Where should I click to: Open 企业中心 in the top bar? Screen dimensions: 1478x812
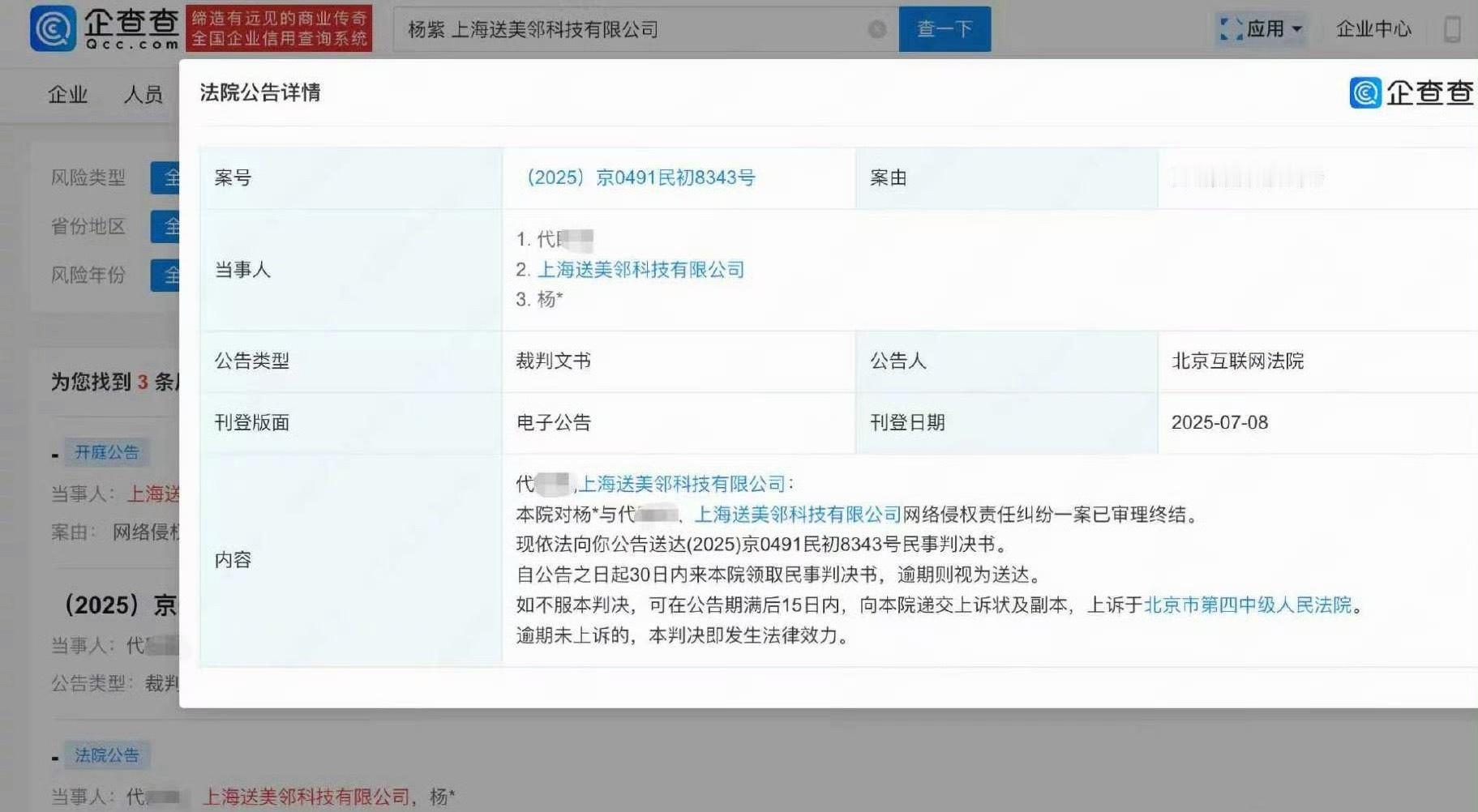(1373, 29)
